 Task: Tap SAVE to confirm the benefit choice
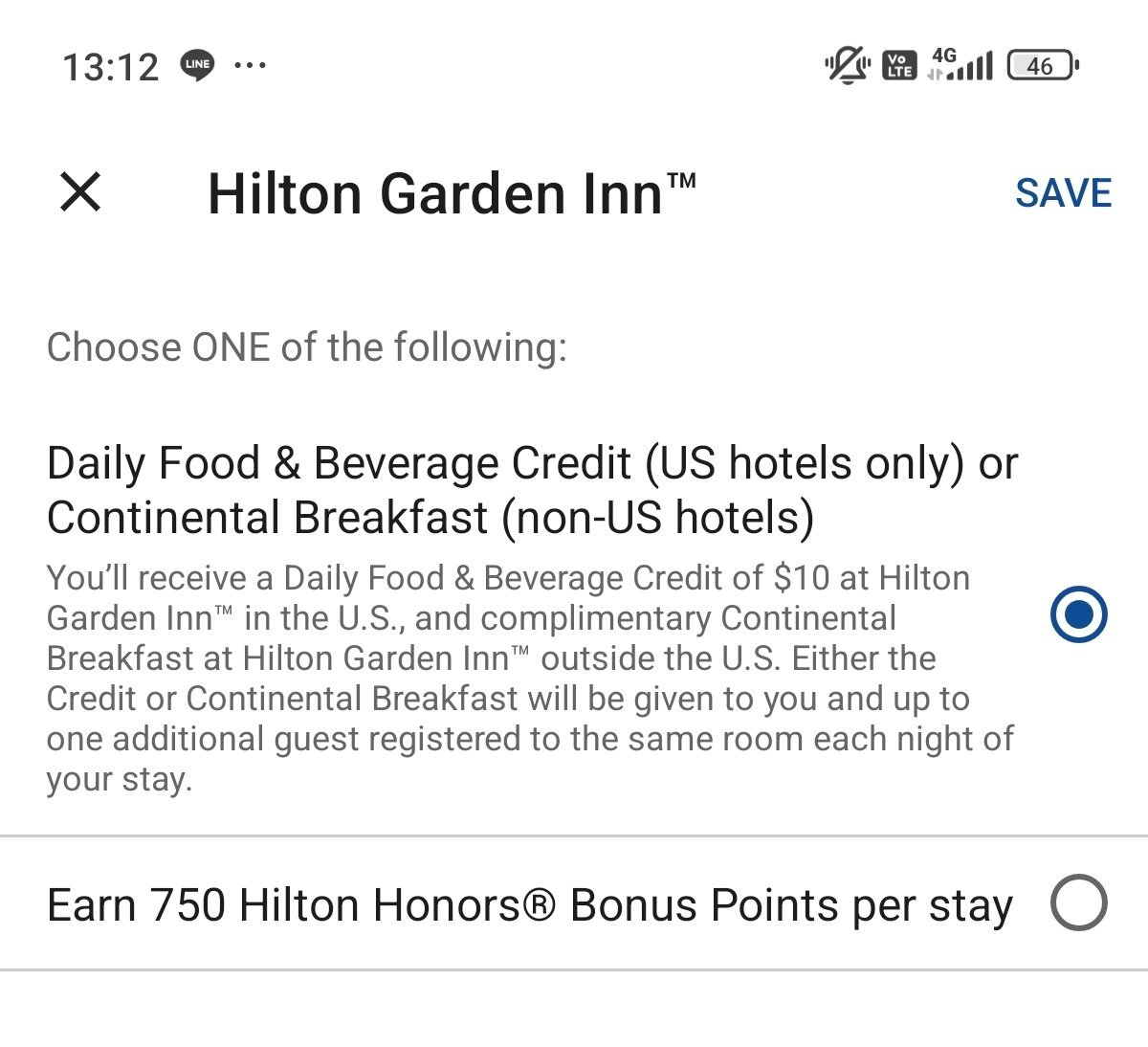coord(1063,193)
